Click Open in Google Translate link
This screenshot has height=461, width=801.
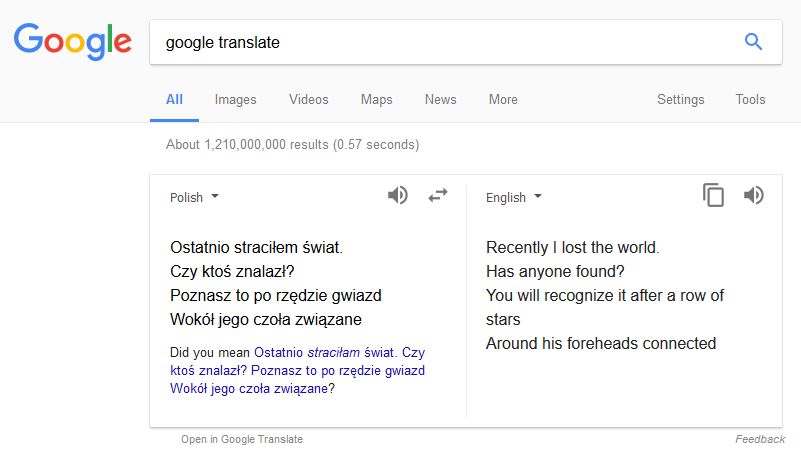(x=242, y=439)
